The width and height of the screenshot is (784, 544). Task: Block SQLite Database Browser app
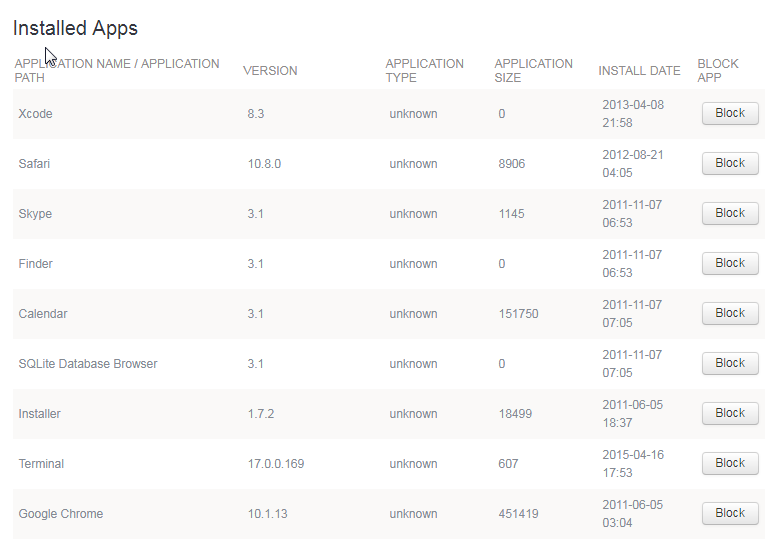tap(730, 364)
